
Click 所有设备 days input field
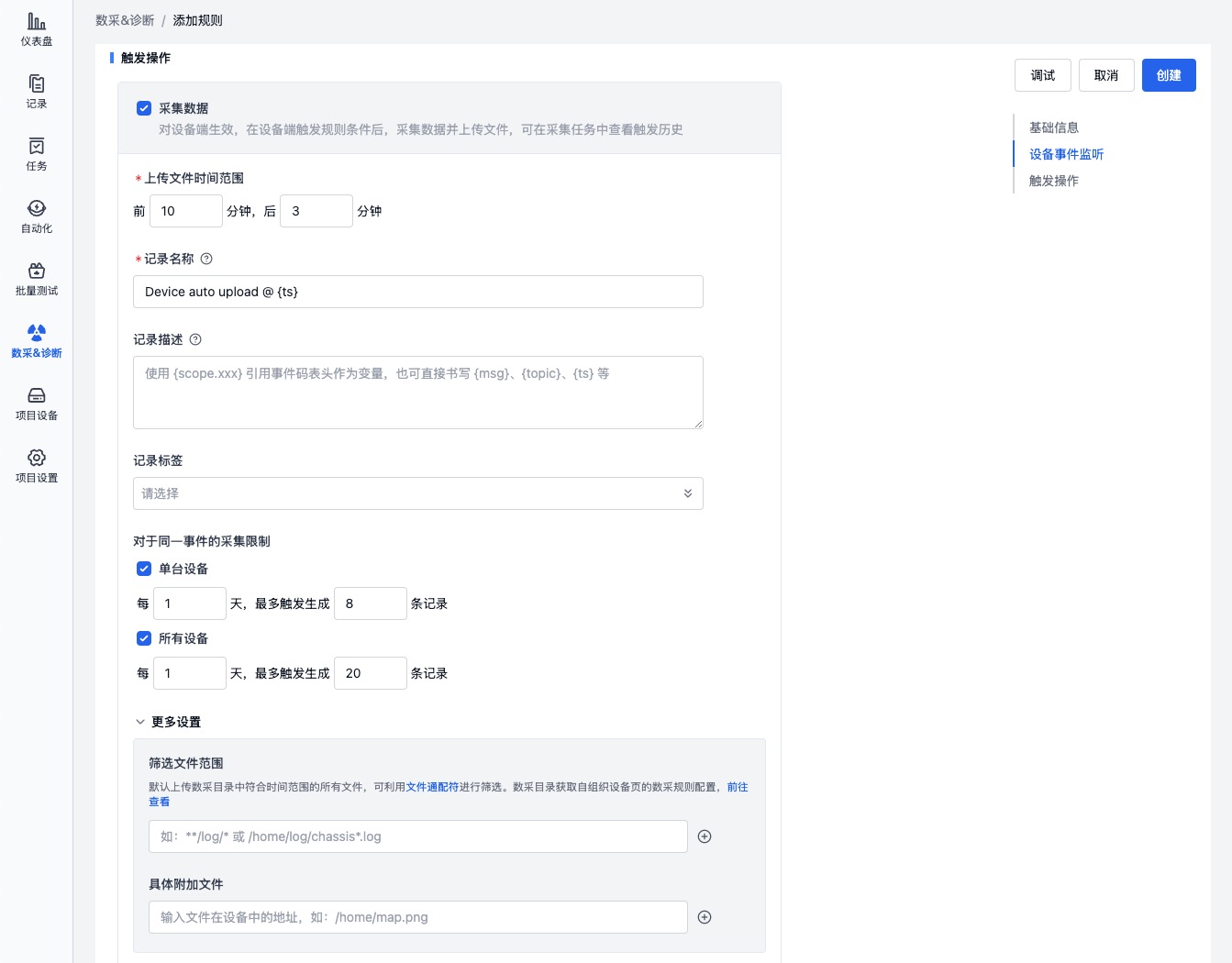tap(190, 673)
